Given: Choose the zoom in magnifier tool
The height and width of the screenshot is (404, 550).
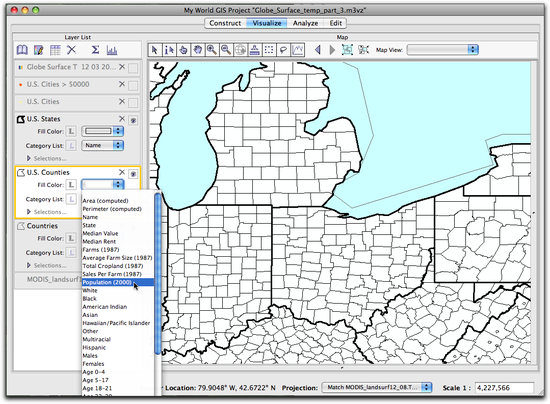Looking at the screenshot, I should [x=212, y=50].
